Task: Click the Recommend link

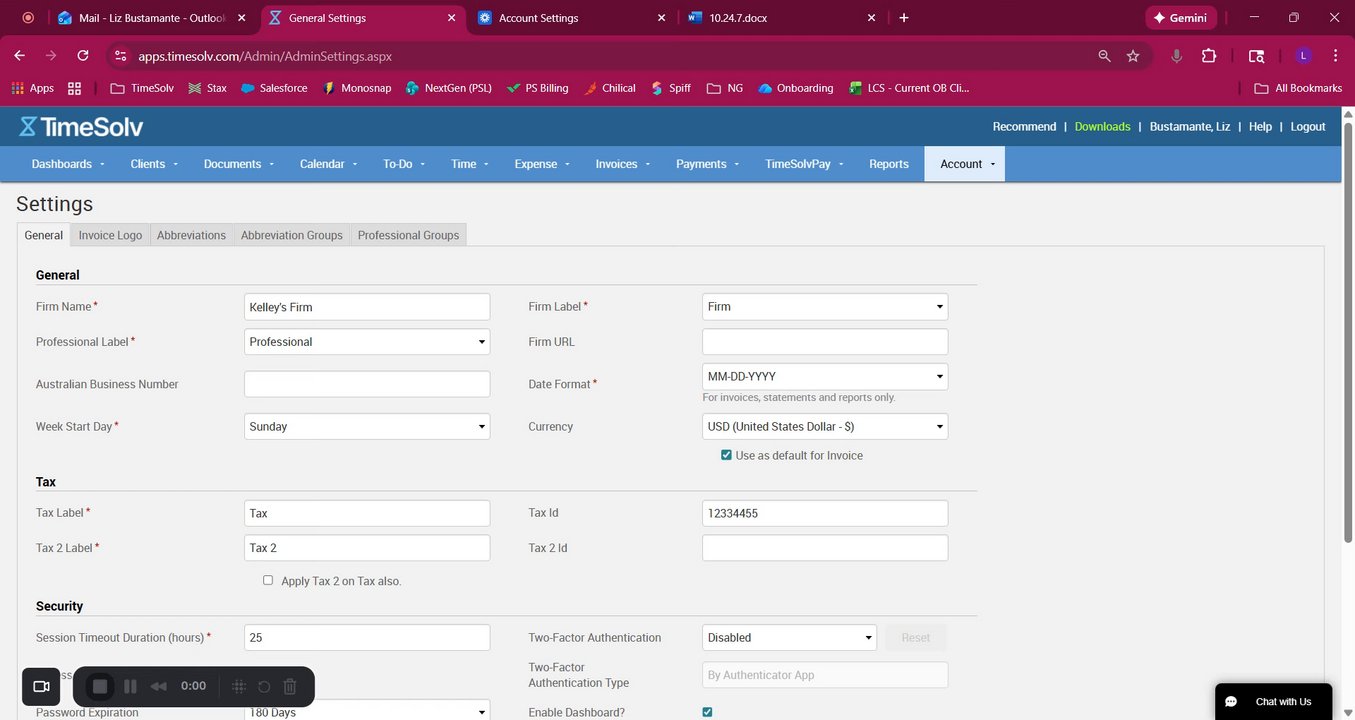Action: click(1024, 127)
